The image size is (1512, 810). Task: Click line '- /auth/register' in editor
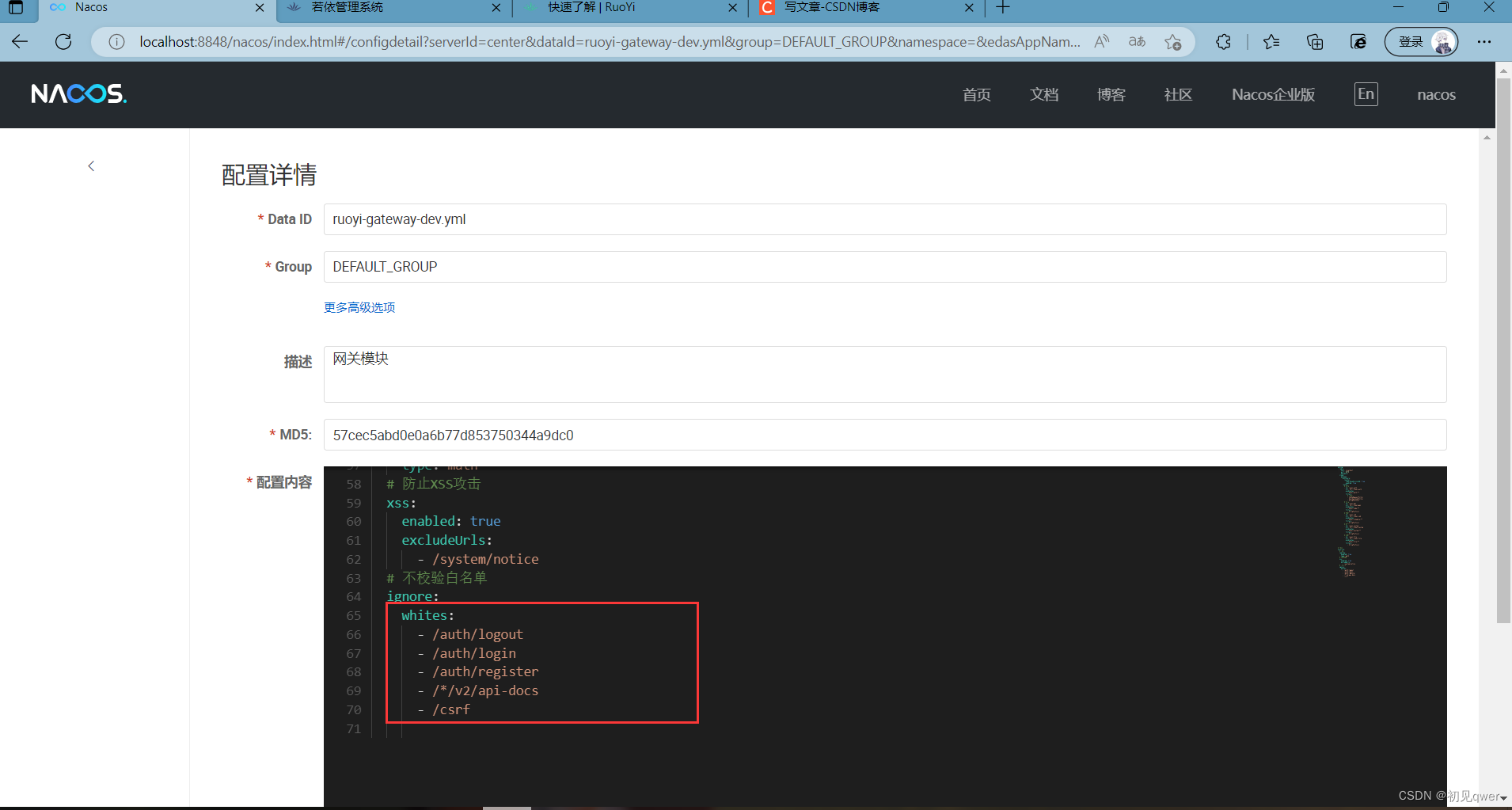pos(478,671)
